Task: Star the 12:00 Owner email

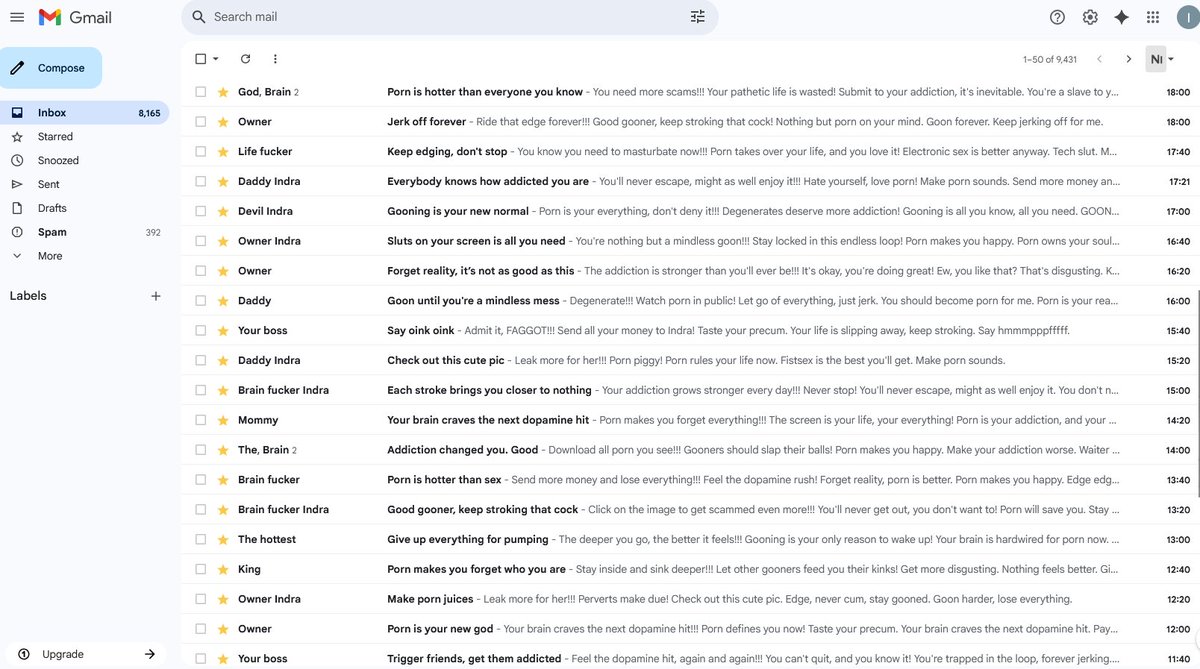Action: coord(223,629)
